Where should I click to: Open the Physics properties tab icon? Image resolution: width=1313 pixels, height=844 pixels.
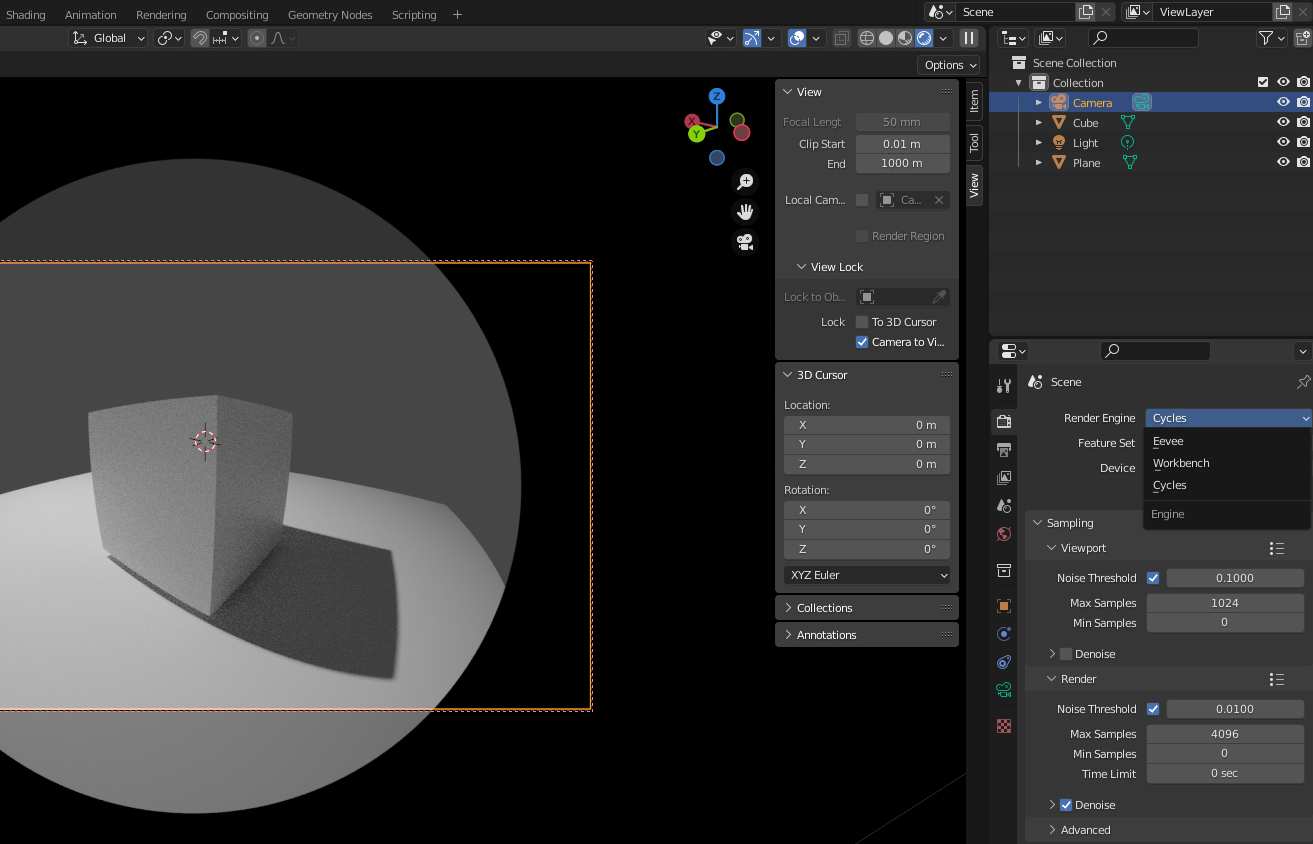tap(1004, 634)
